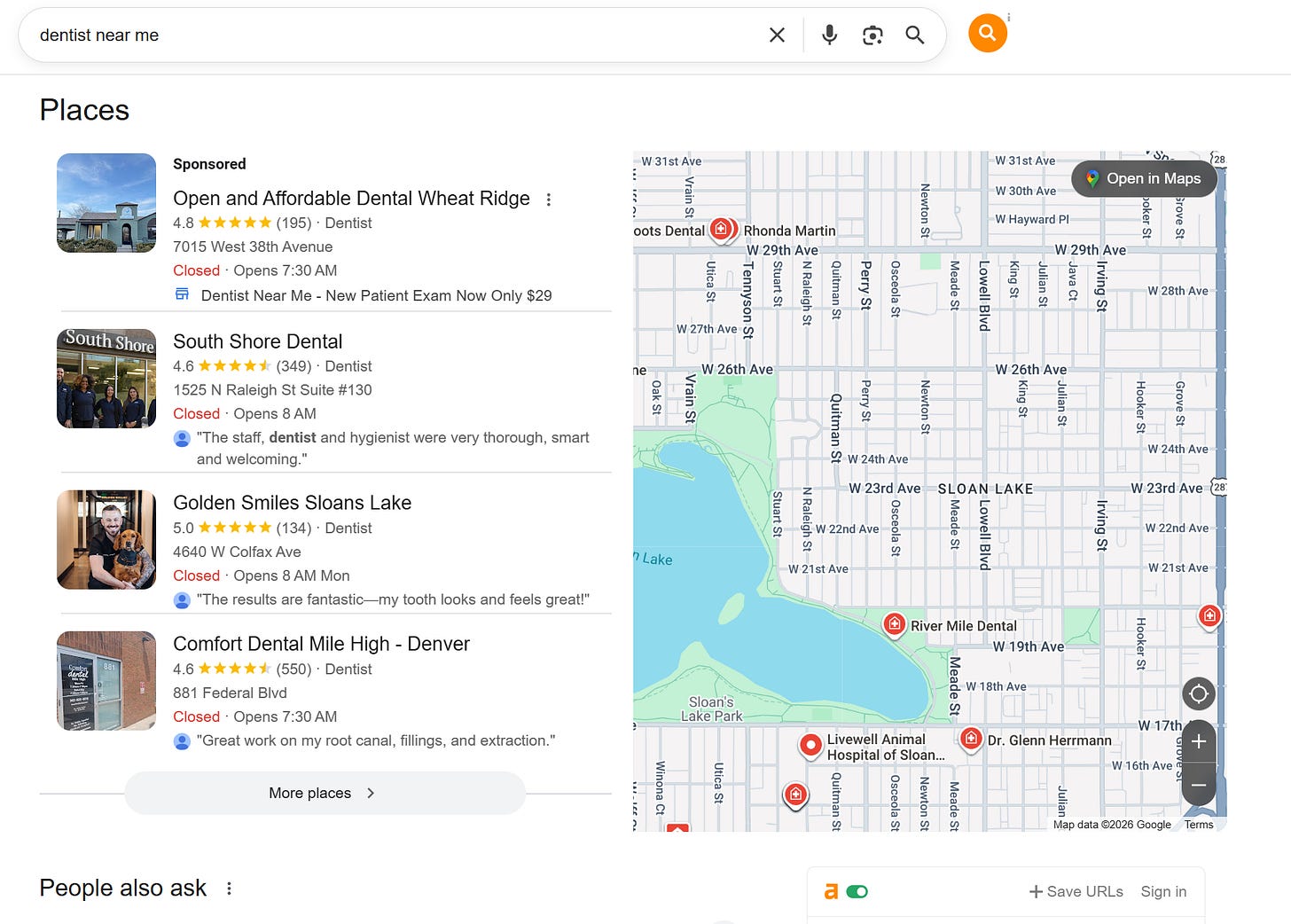Select the Rhonda Martin map pin

[x=722, y=230]
